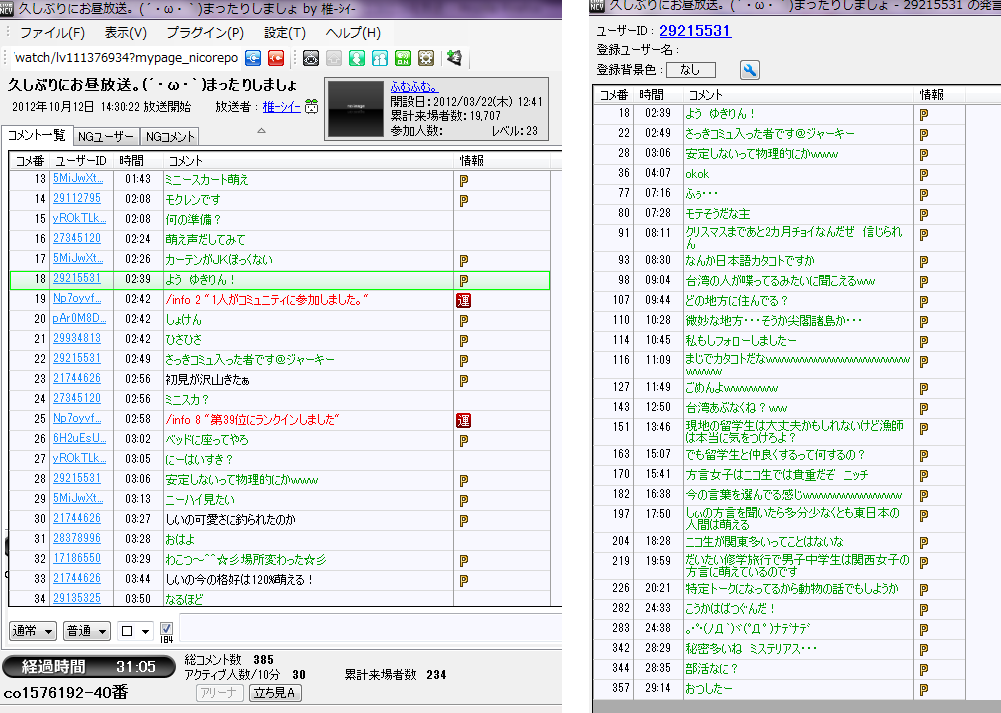Collapse broadcast info using small triangle arrow
1001x713 pixels.
click(x=261, y=131)
